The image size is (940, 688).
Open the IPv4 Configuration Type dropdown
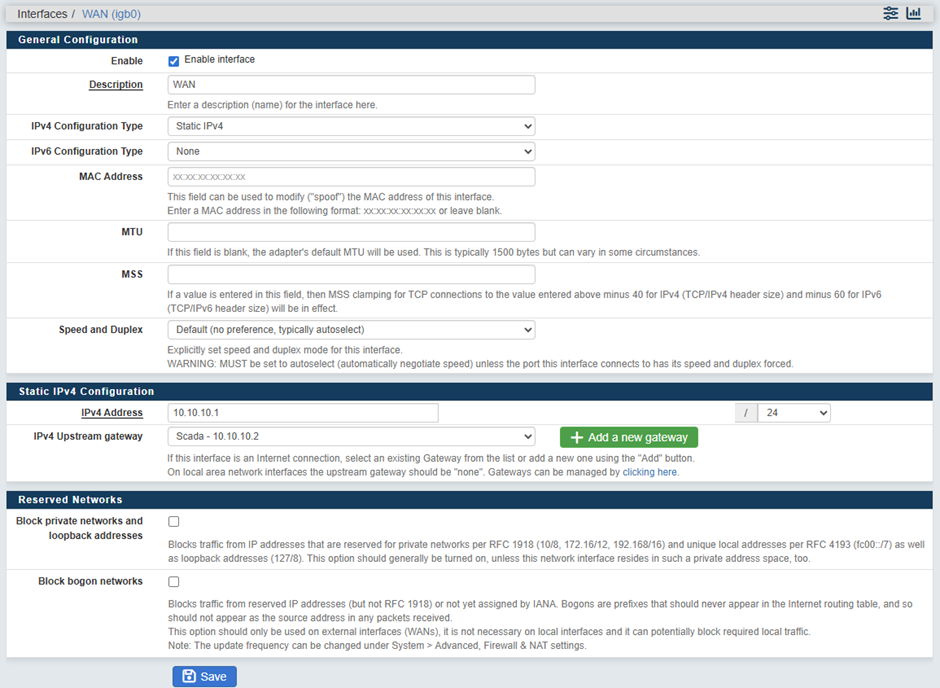pos(351,127)
